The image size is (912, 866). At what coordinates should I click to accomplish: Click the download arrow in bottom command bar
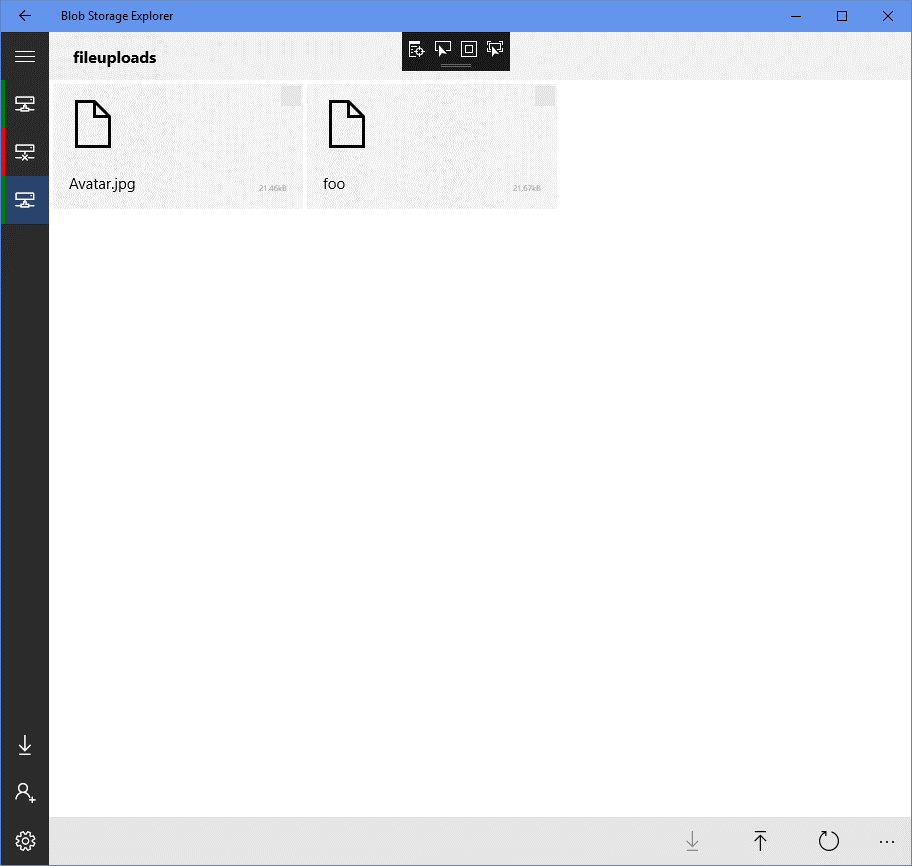tap(692, 842)
